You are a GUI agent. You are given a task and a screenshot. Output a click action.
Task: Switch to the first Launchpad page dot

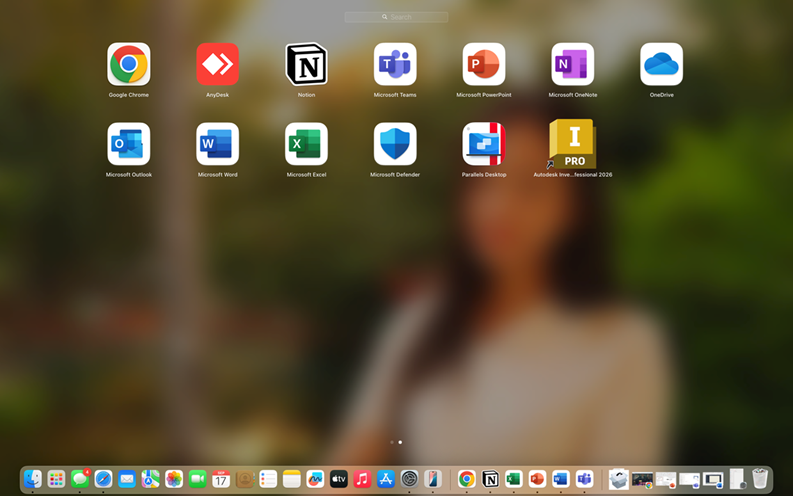pos(392,442)
